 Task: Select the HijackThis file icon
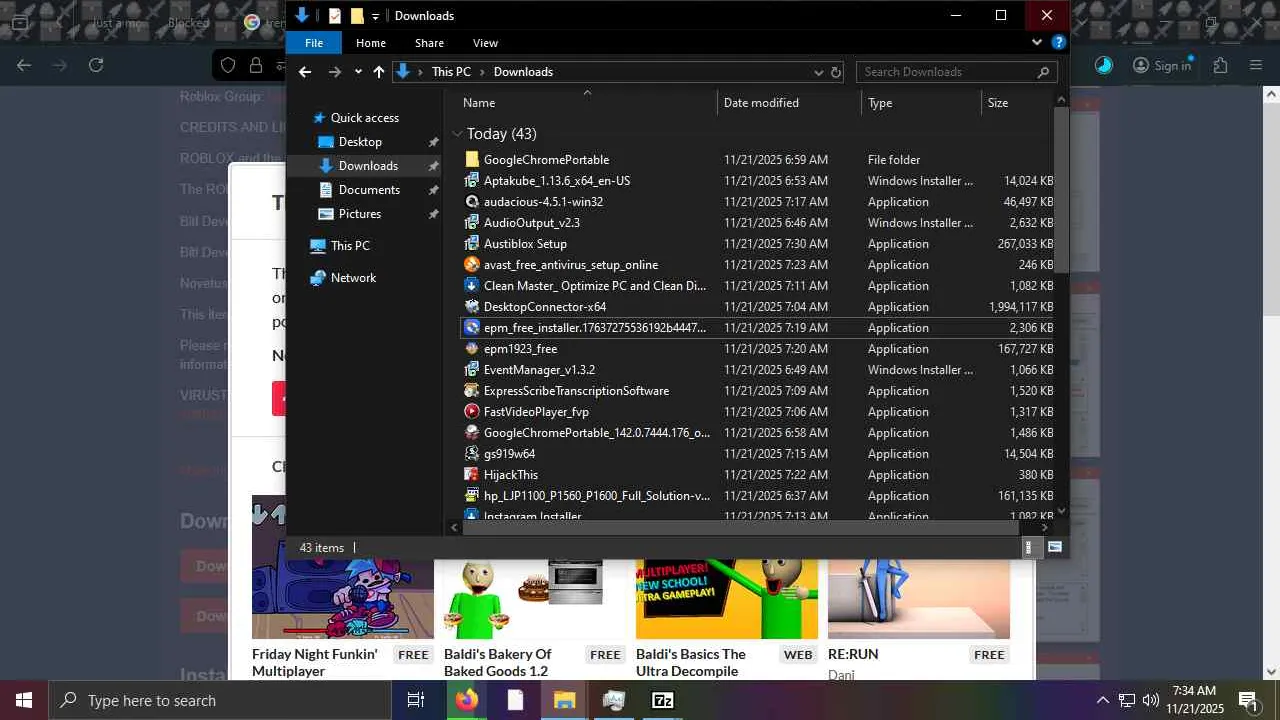473,475
